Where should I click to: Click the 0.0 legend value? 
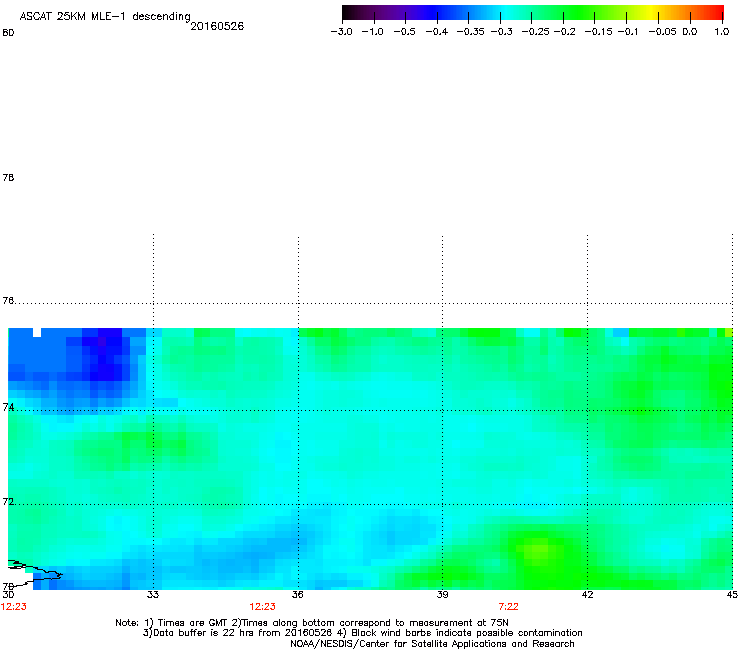(x=690, y=32)
